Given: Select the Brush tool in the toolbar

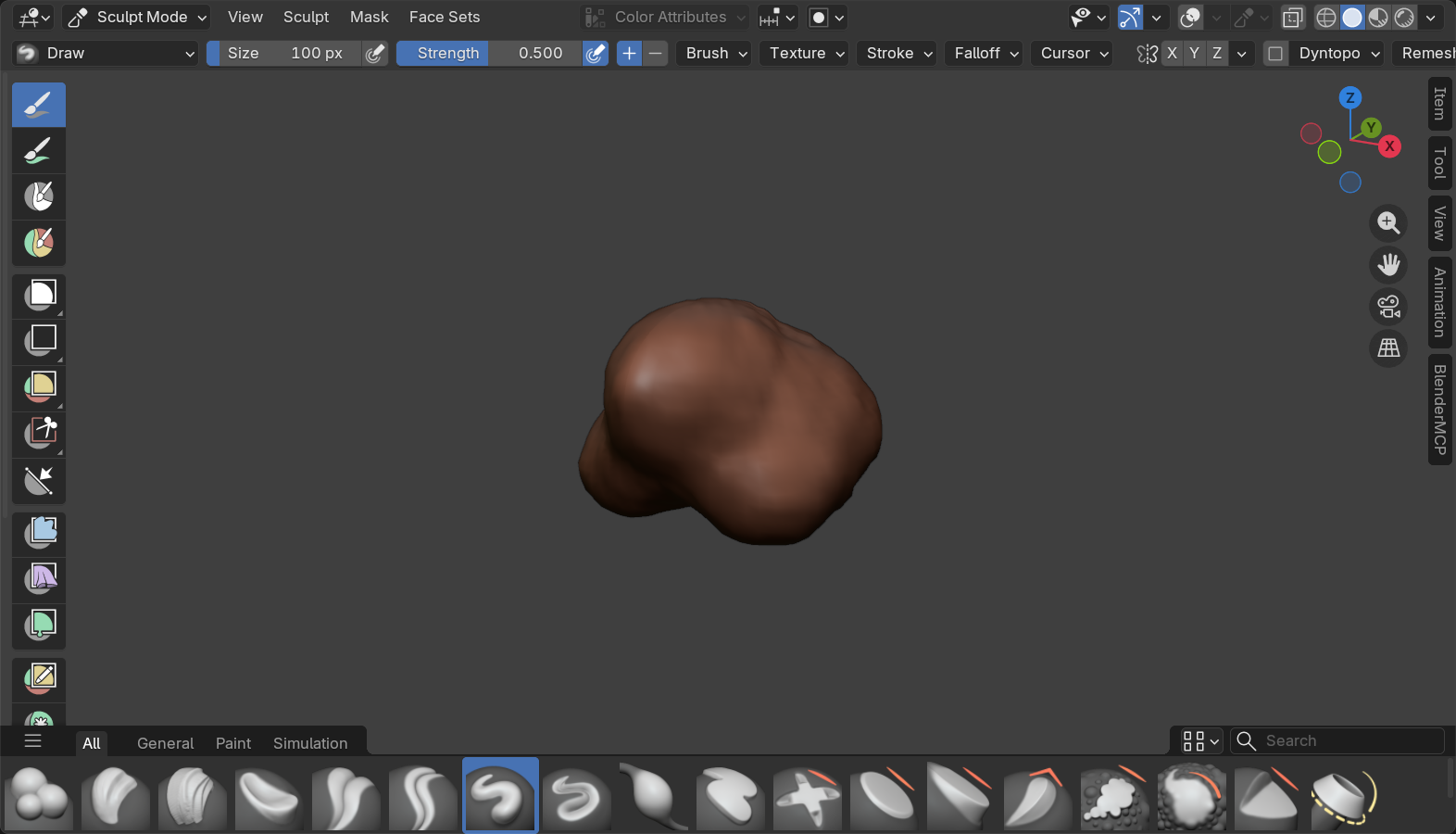Looking at the screenshot, I should pos(39,105).
